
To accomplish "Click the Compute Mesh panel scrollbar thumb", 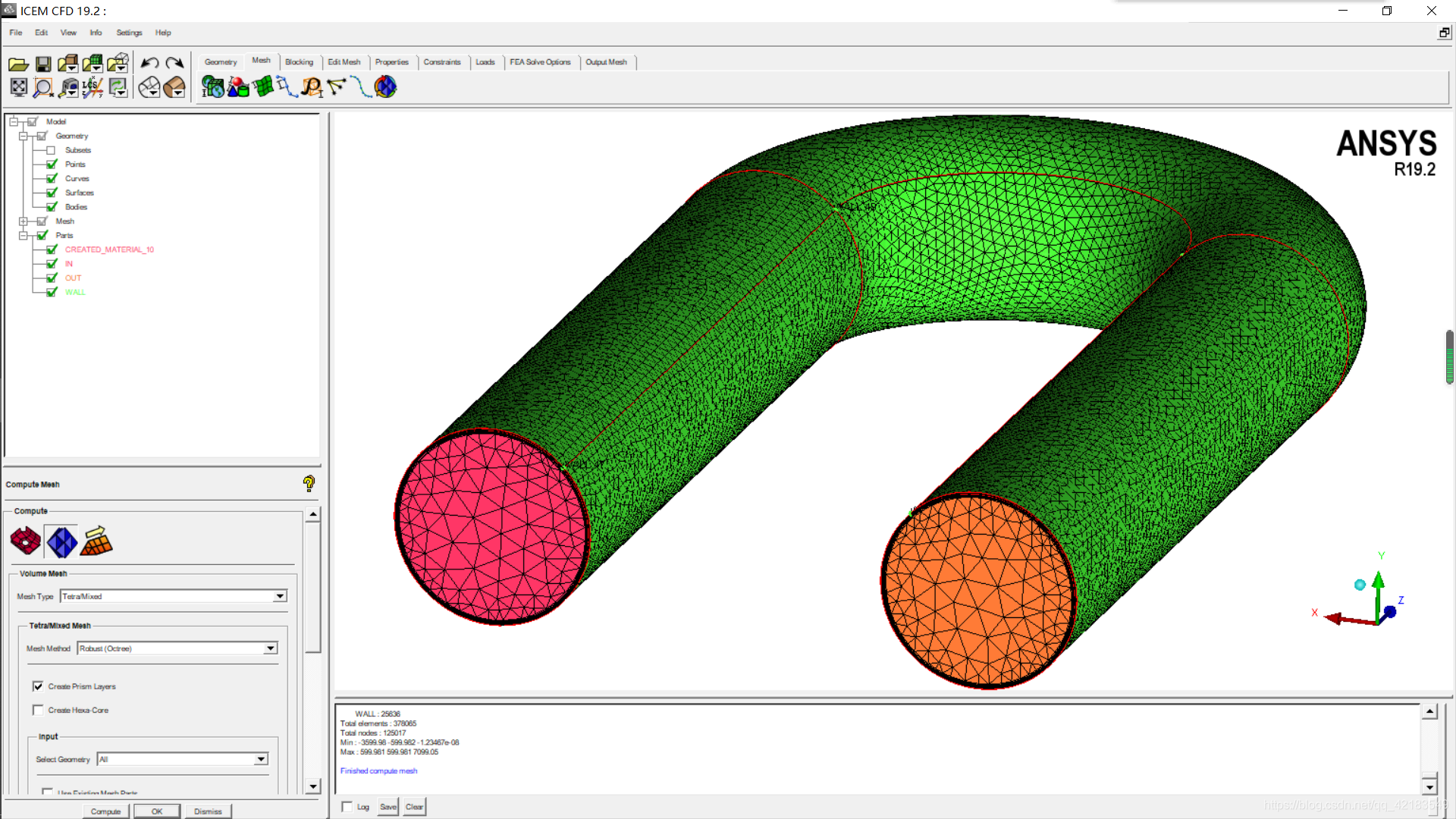I will pyautogui.click(x=313, y=587).
